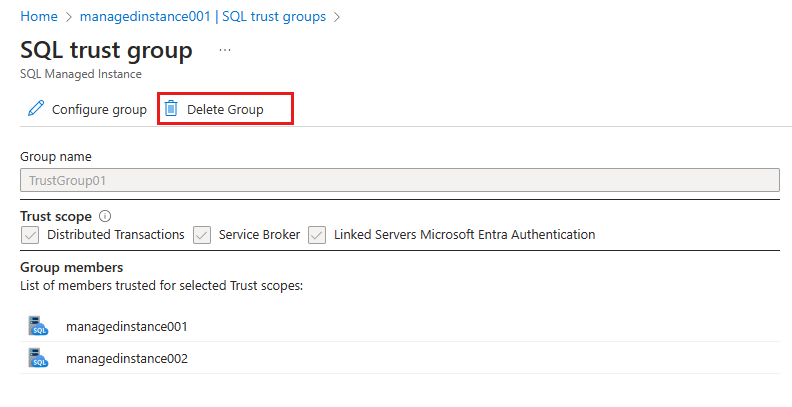Click the Group members heading
This screenshot has width=792, height=407.
72,268
